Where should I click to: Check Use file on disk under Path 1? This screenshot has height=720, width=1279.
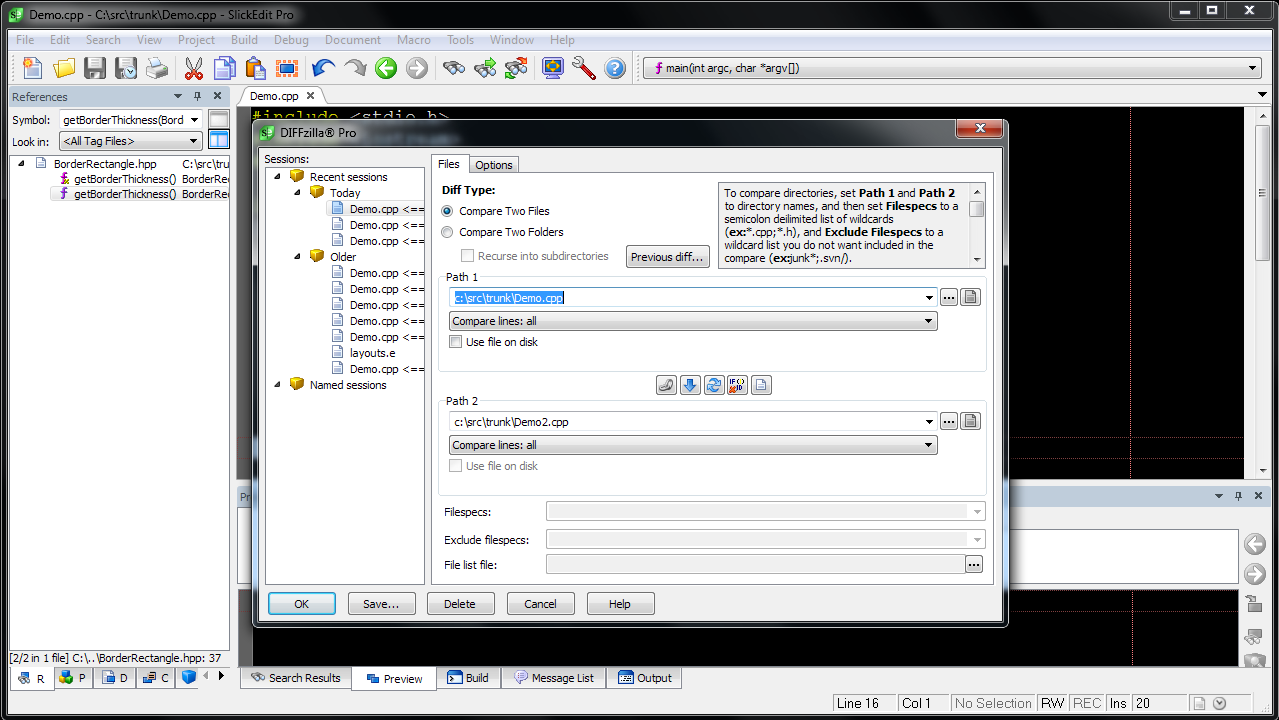click(x=456, y=342)
